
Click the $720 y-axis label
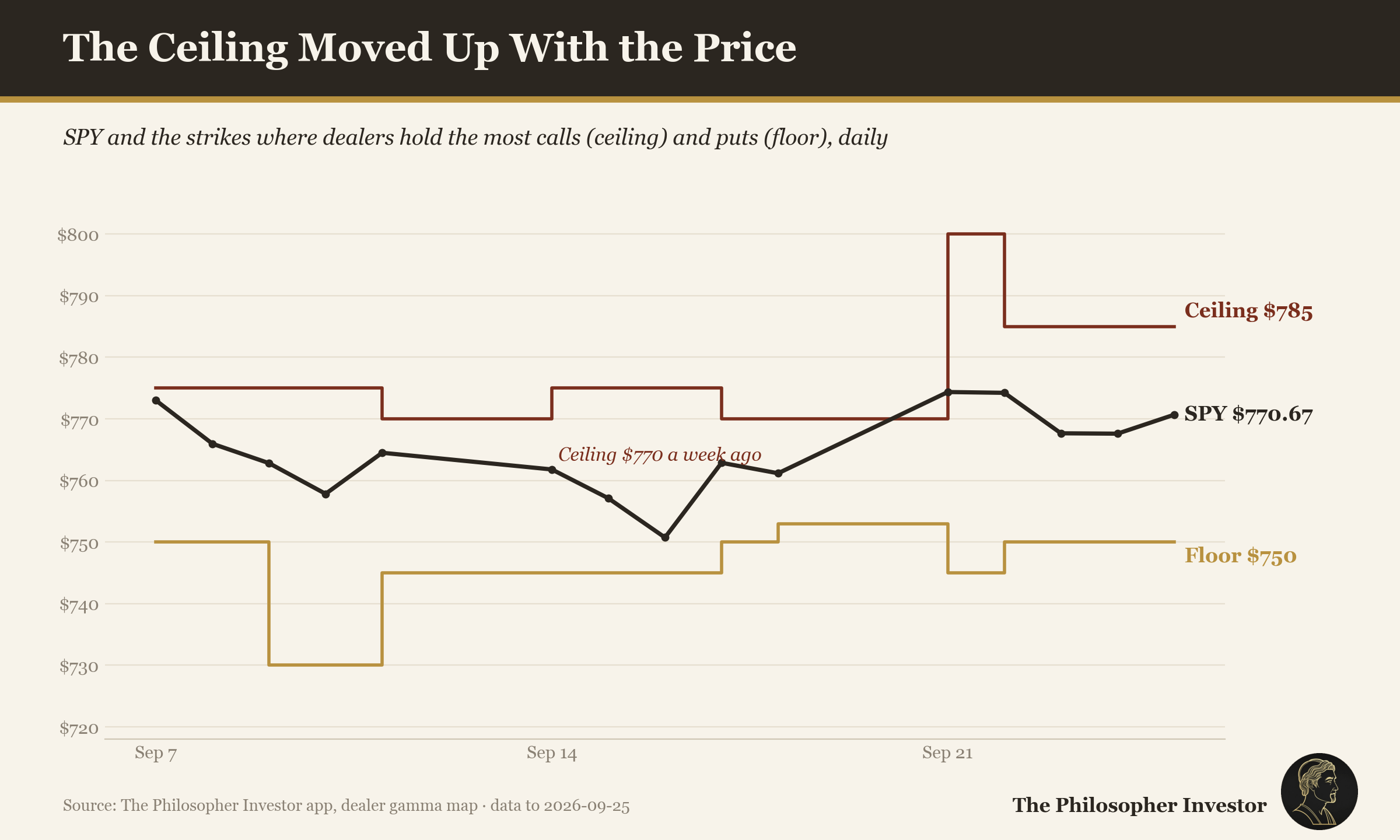coord(79,728)
